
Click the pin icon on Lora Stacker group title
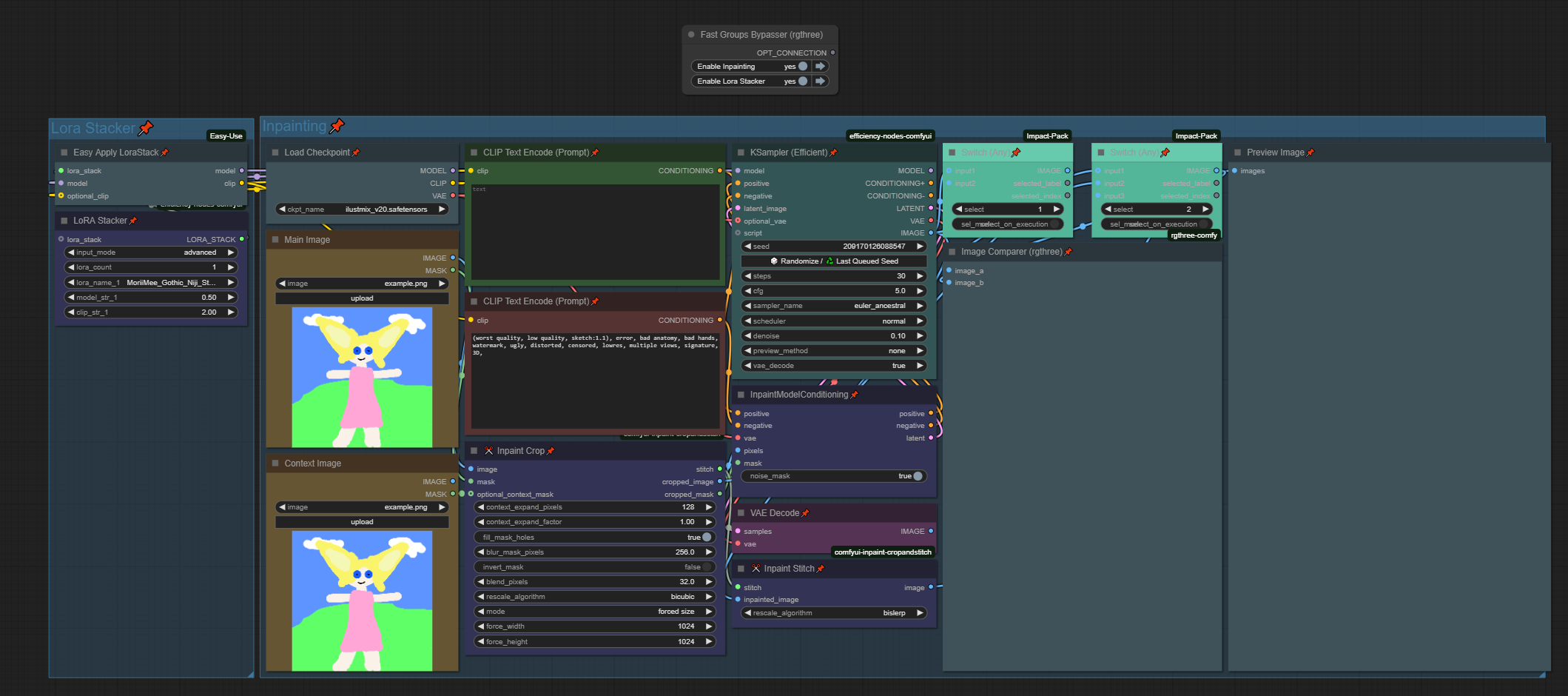click(146, 128)
